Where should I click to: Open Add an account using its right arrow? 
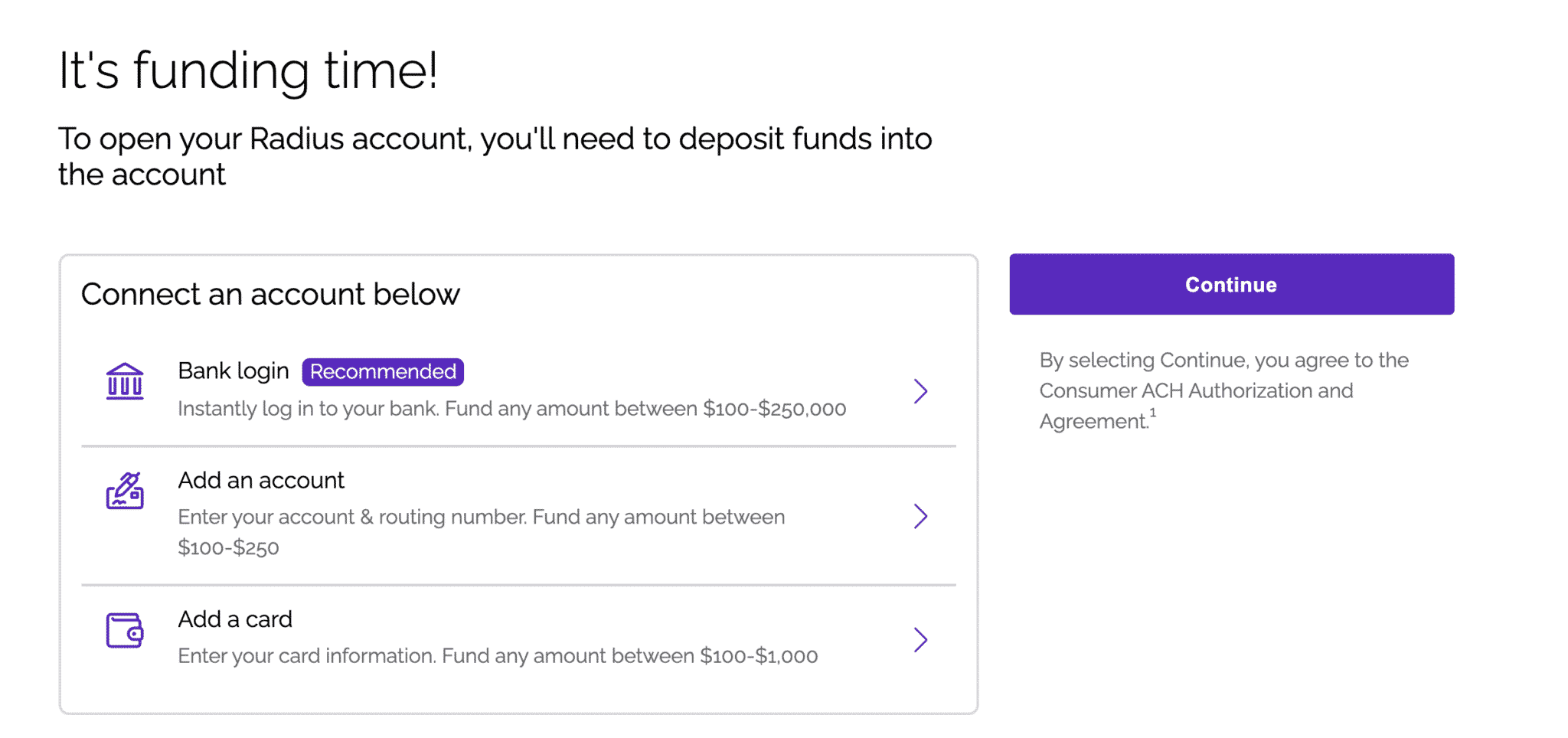(922, 517)
